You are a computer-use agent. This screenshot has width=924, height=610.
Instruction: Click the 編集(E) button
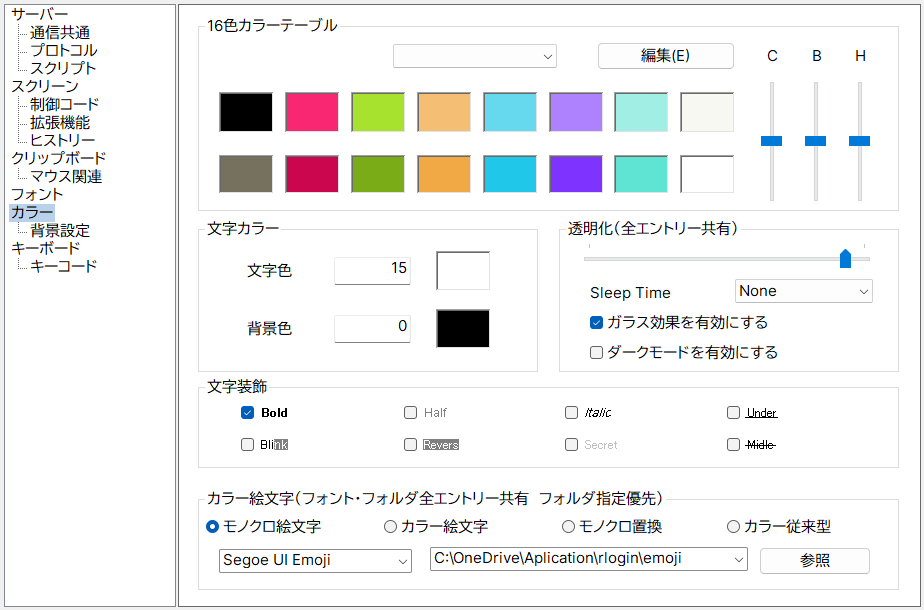click(x=665, y=56)
